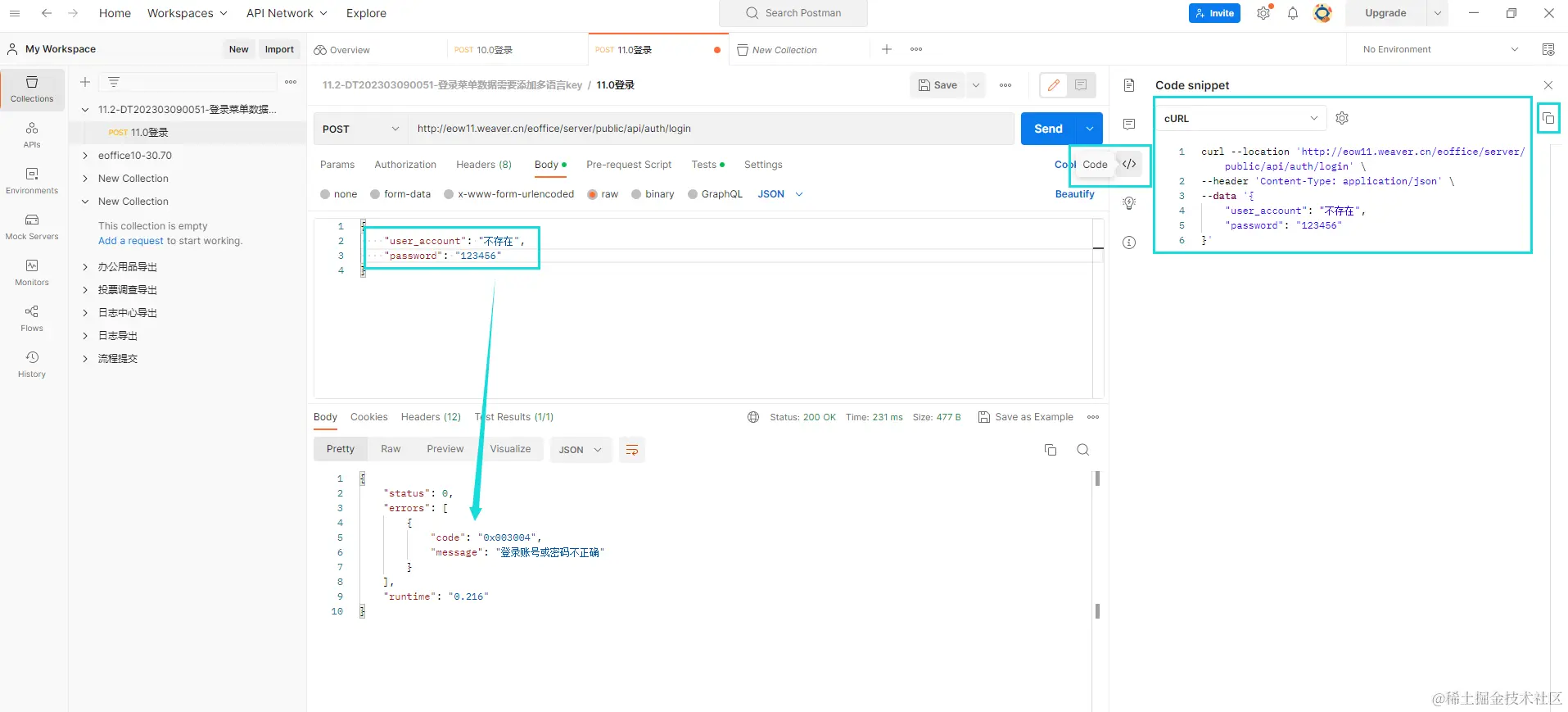This screenshot has width=1568, height=712.
Task: Click the Import button
Action: [279, 49]
